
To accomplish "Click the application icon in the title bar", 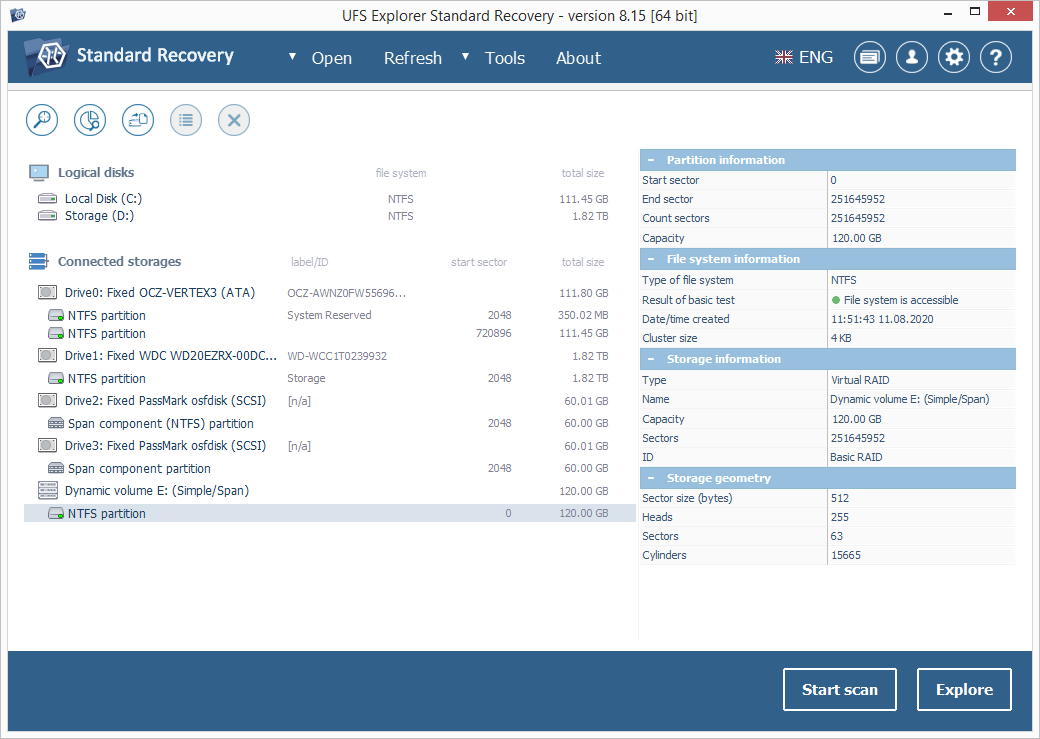I will pos(18,14).
